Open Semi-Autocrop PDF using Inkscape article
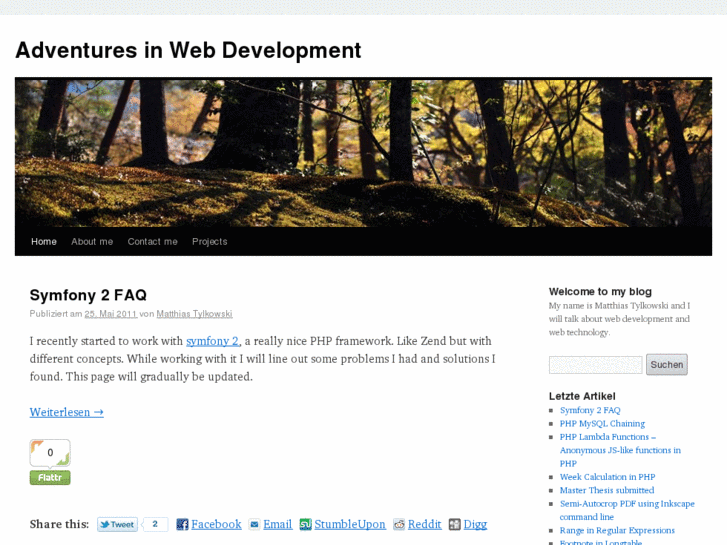The image size is (727, 545). [x=627, y=510]
